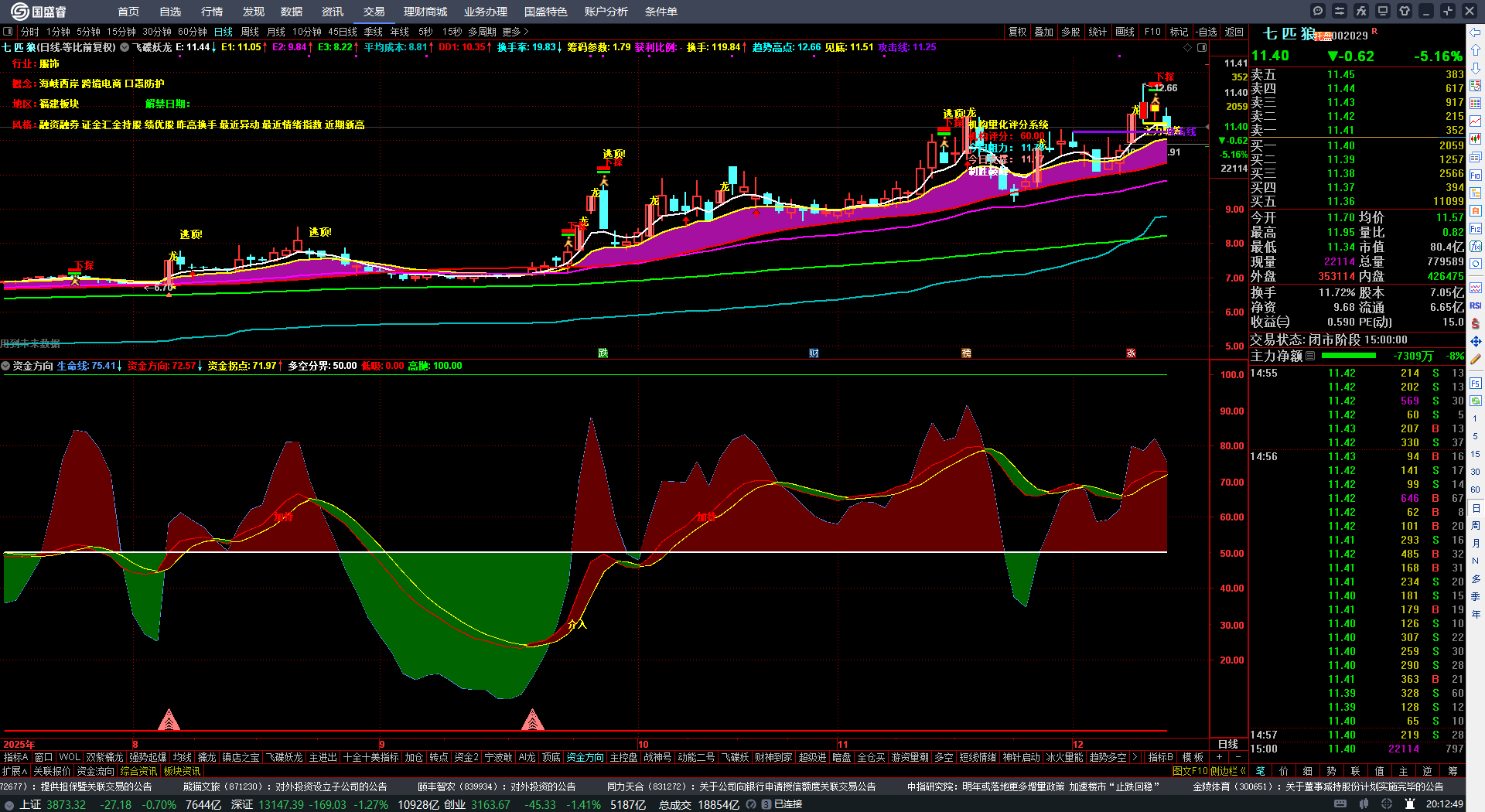Click the red S icon in sidebar
Image resolution: width=1485 pixels, height=812 pixels.
point(1476,323)
